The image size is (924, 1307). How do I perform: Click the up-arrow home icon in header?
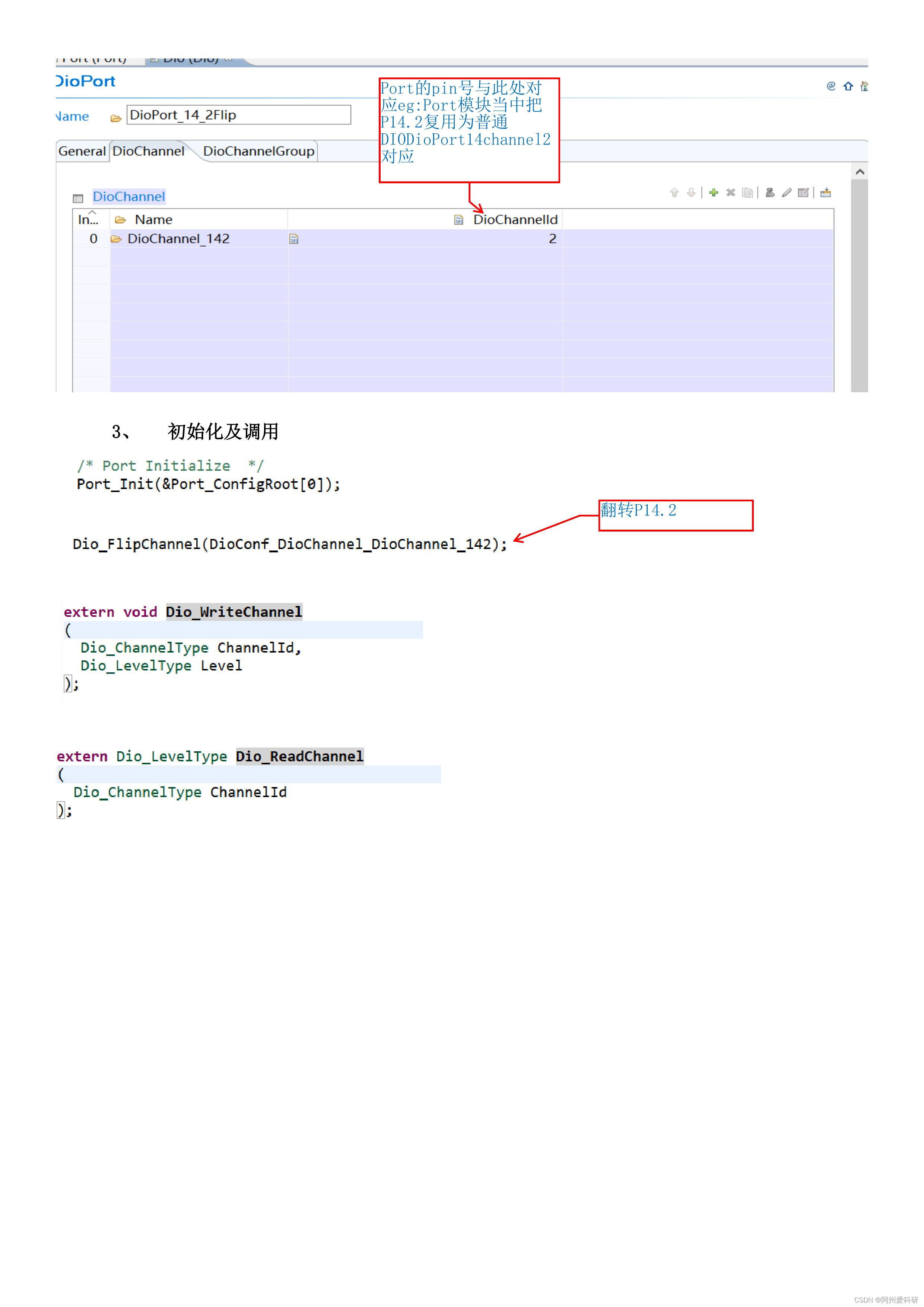click(848, 86)
